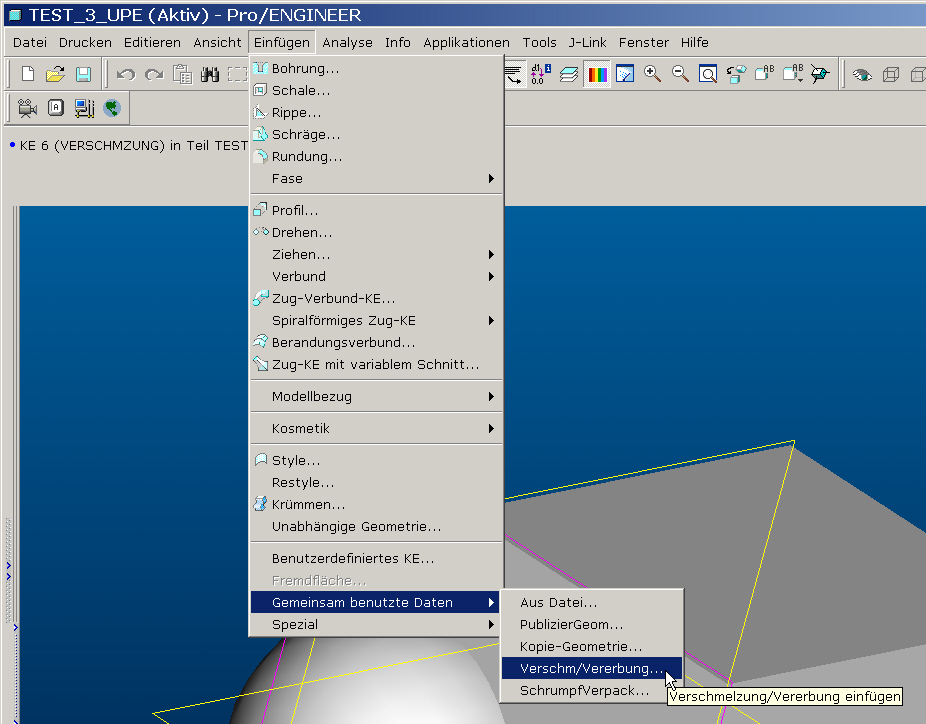Close the open Einfügen menu

tap(282, 43)
